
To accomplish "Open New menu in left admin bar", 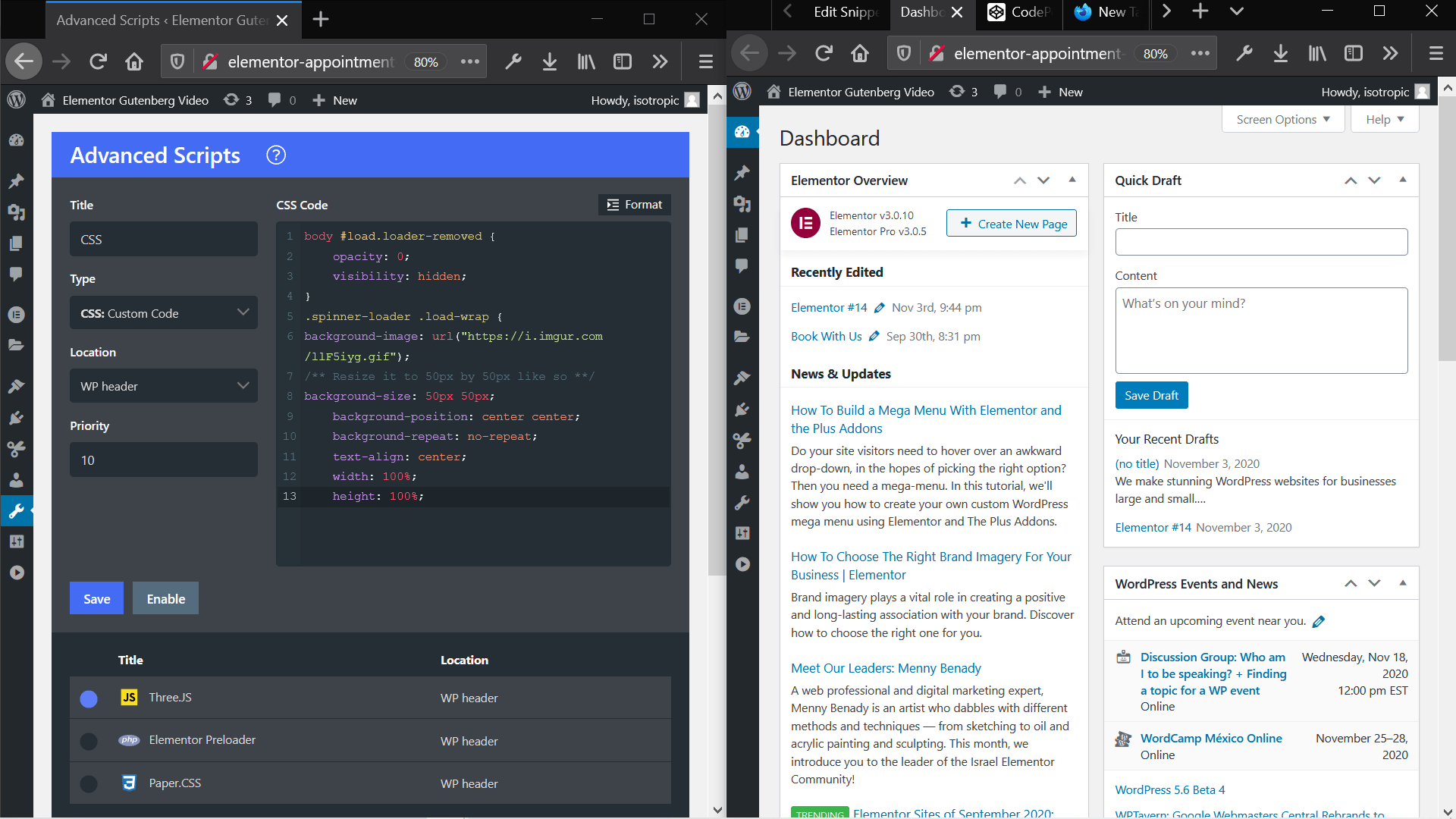I will [334, 100].
